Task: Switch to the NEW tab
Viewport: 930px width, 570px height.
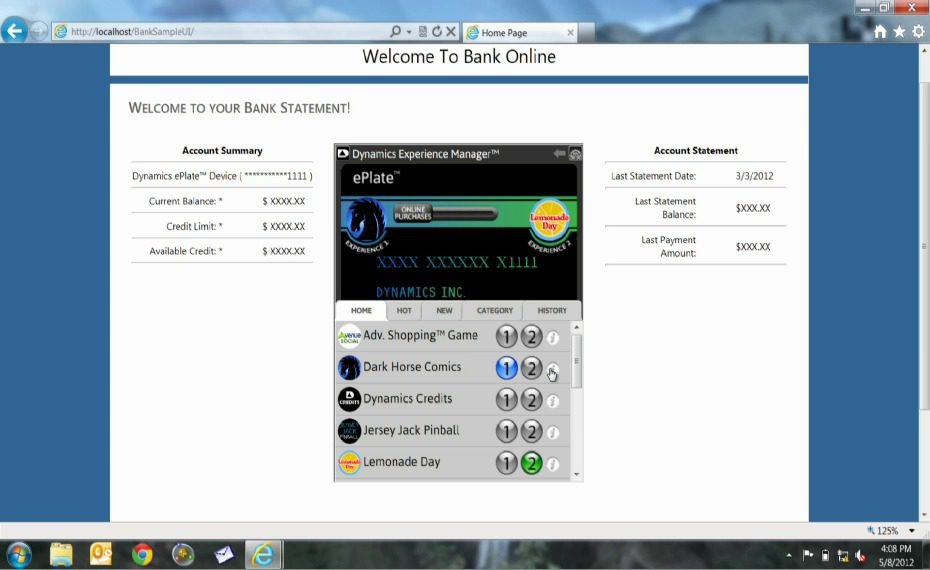Action: click(x=444, y=310)
